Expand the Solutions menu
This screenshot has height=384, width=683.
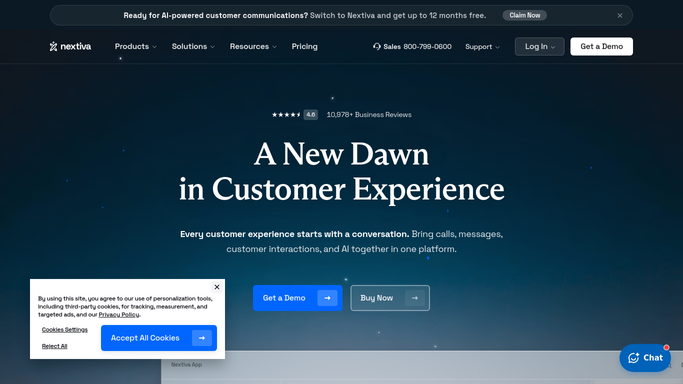point(193,47)
